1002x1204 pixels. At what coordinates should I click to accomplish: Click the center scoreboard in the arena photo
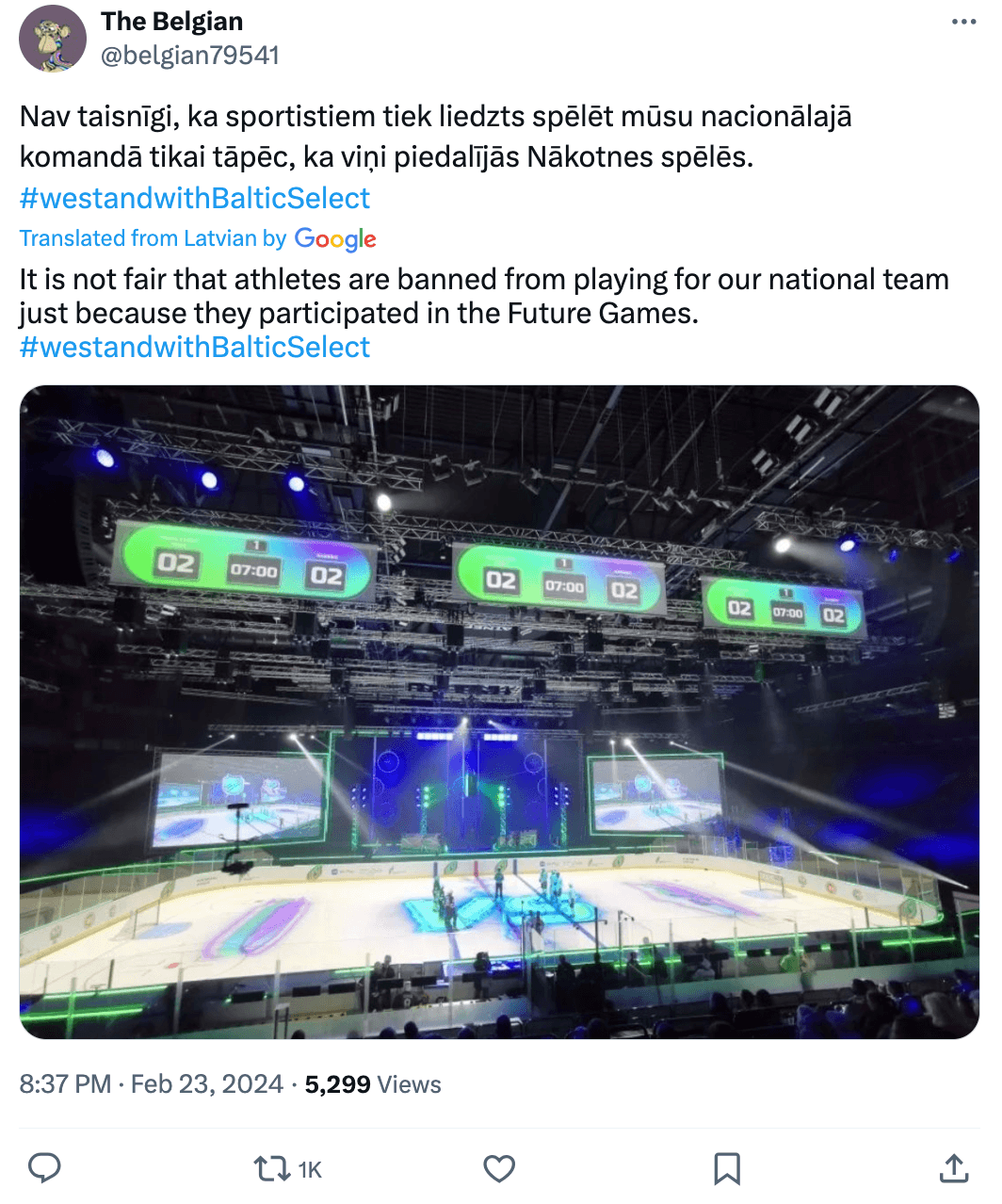[x=561, y=578]
